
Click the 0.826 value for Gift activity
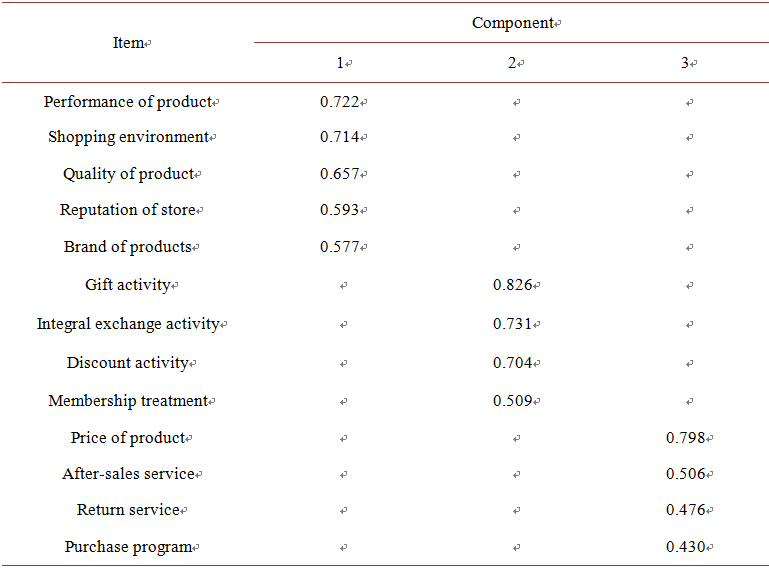pyautogui.click(x=513, y=285)
